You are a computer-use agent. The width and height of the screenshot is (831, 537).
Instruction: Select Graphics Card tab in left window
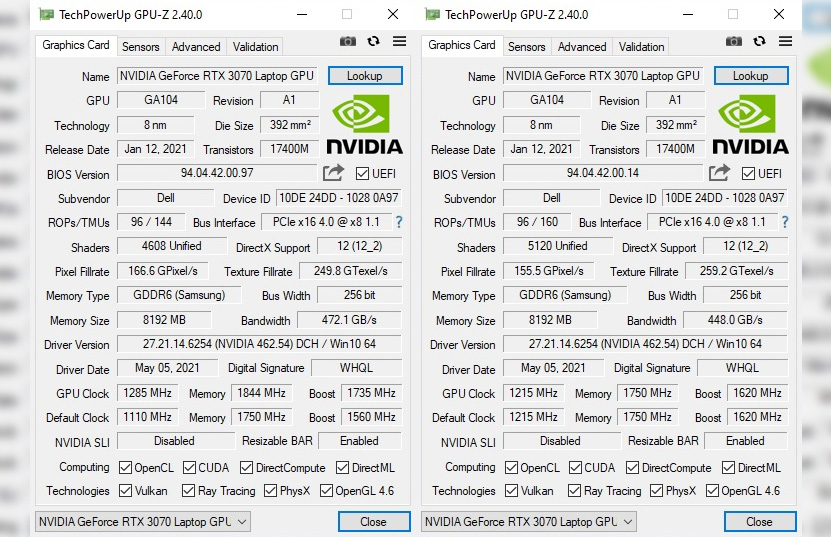[76, 45]
